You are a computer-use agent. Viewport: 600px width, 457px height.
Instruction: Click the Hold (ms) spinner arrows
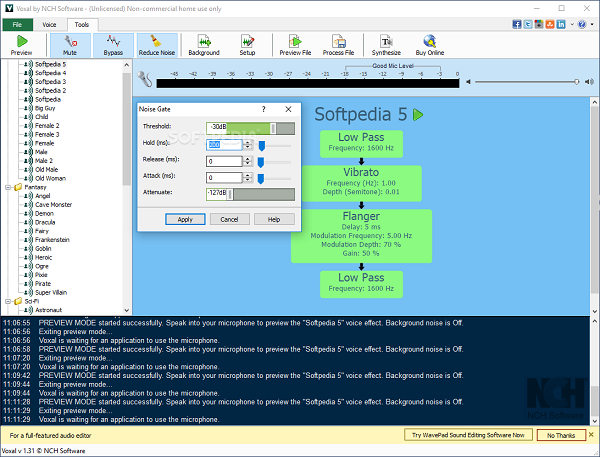(246, 144)
